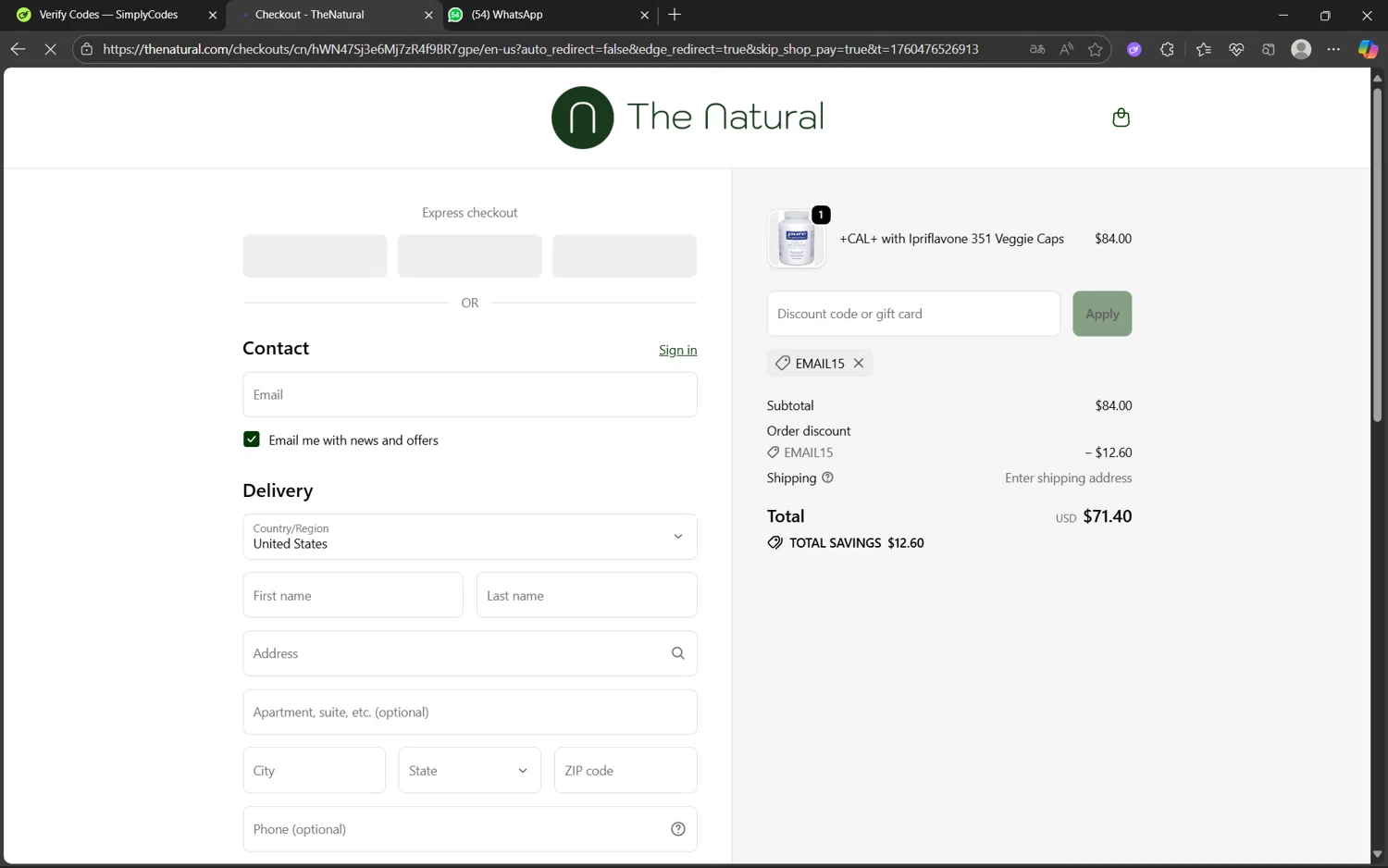Click the +CAL+ product thumbnail image
Screen dimensions: 1388x868
point(796,239)
